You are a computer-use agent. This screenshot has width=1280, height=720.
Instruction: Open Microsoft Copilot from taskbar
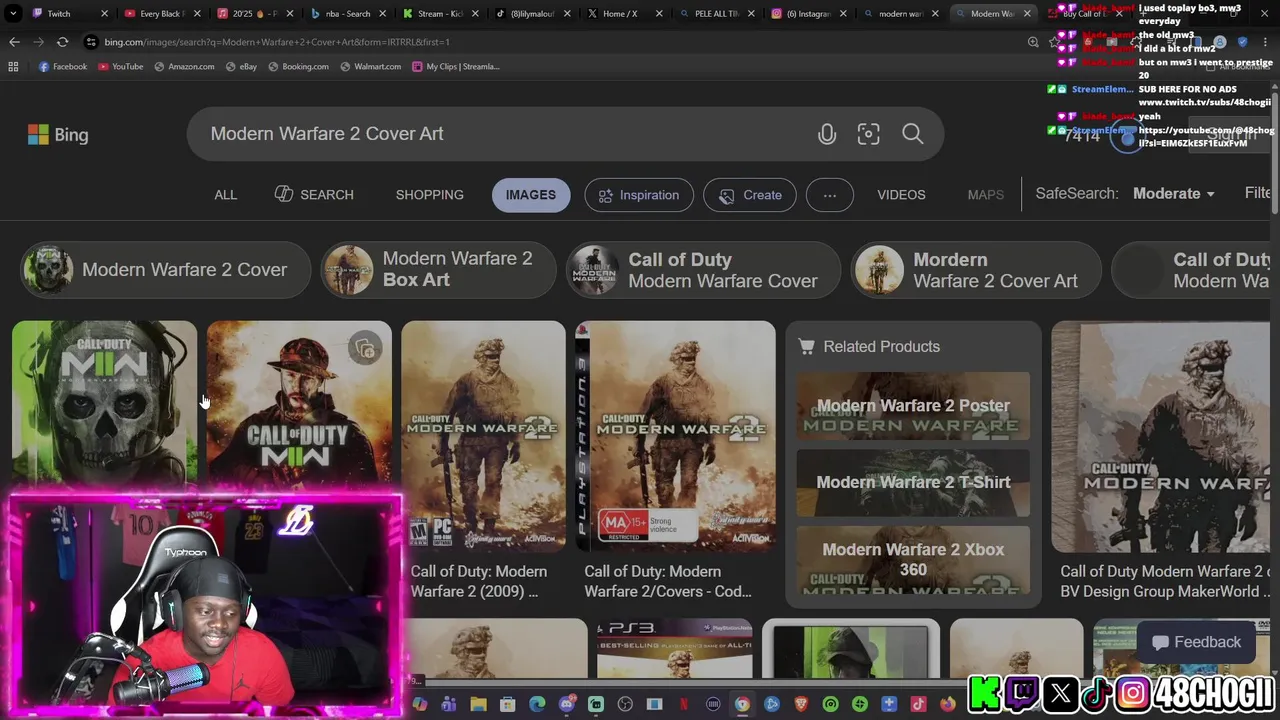click(420, 704)
